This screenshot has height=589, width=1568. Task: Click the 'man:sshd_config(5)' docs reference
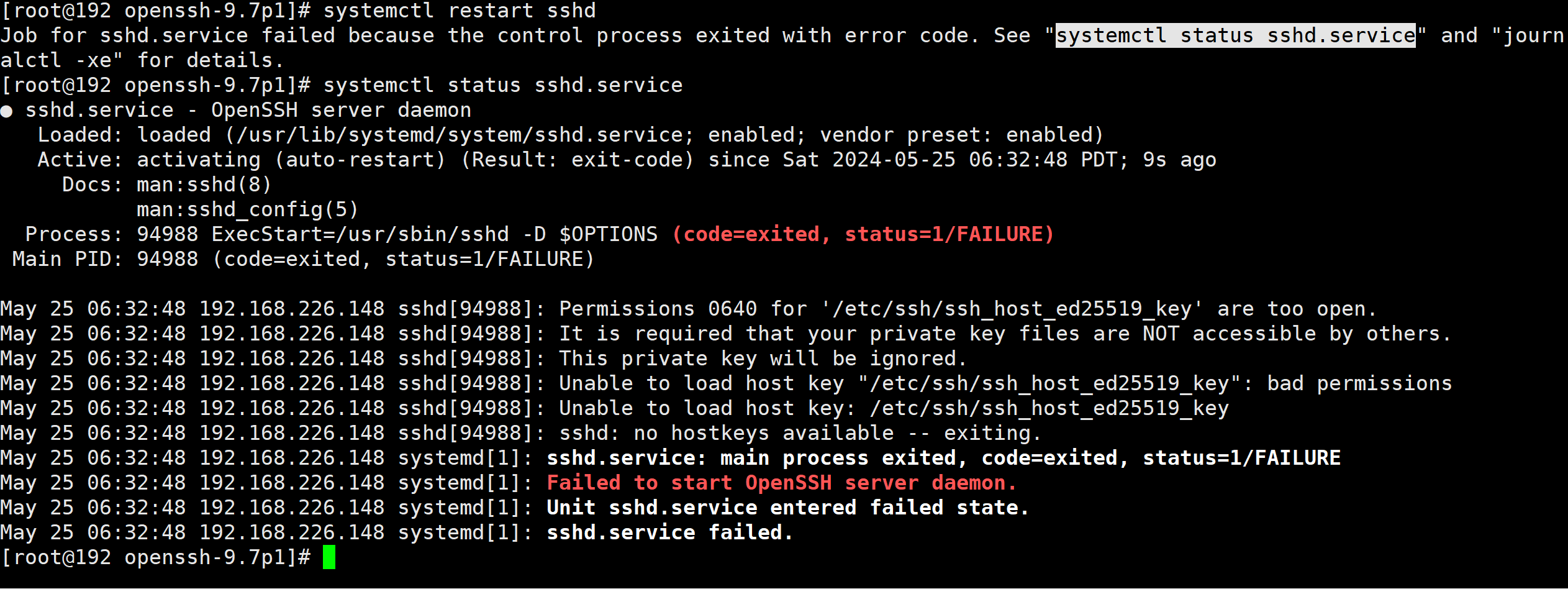pos(247,209)
